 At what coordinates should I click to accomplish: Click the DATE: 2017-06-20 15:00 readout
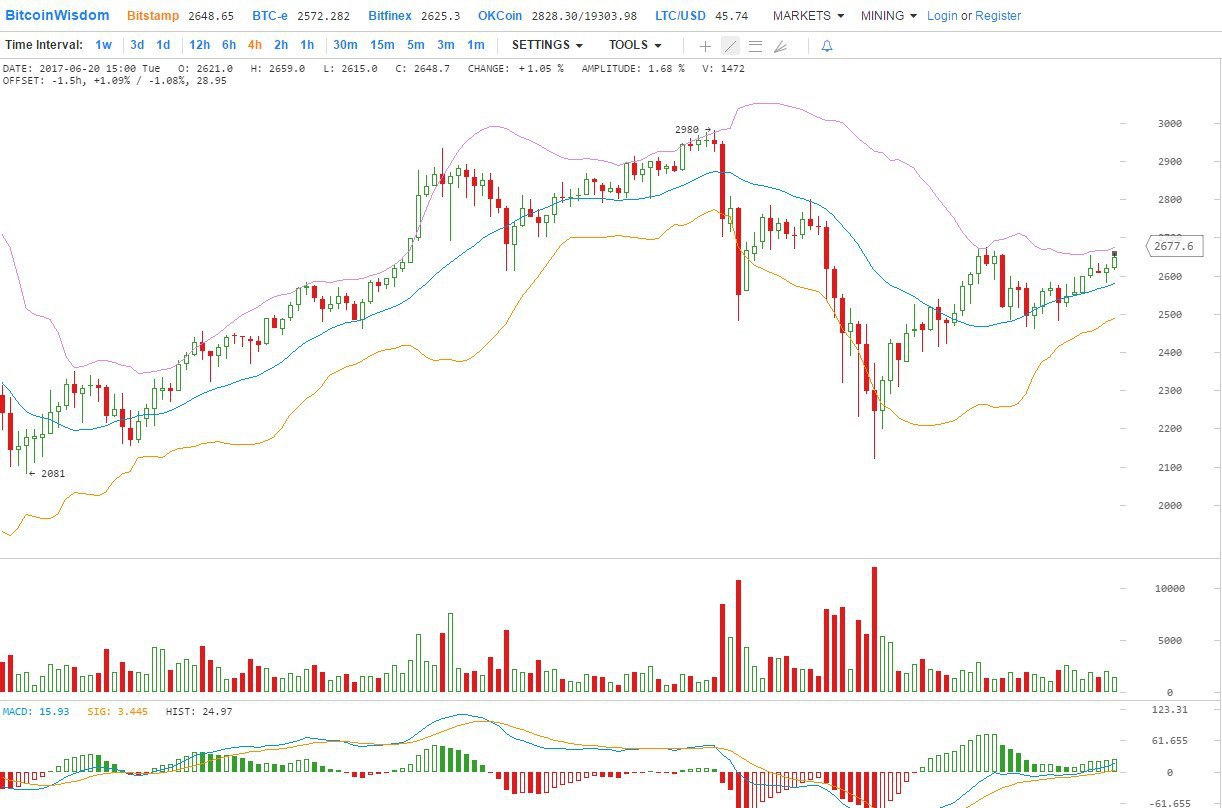[81, 69]
